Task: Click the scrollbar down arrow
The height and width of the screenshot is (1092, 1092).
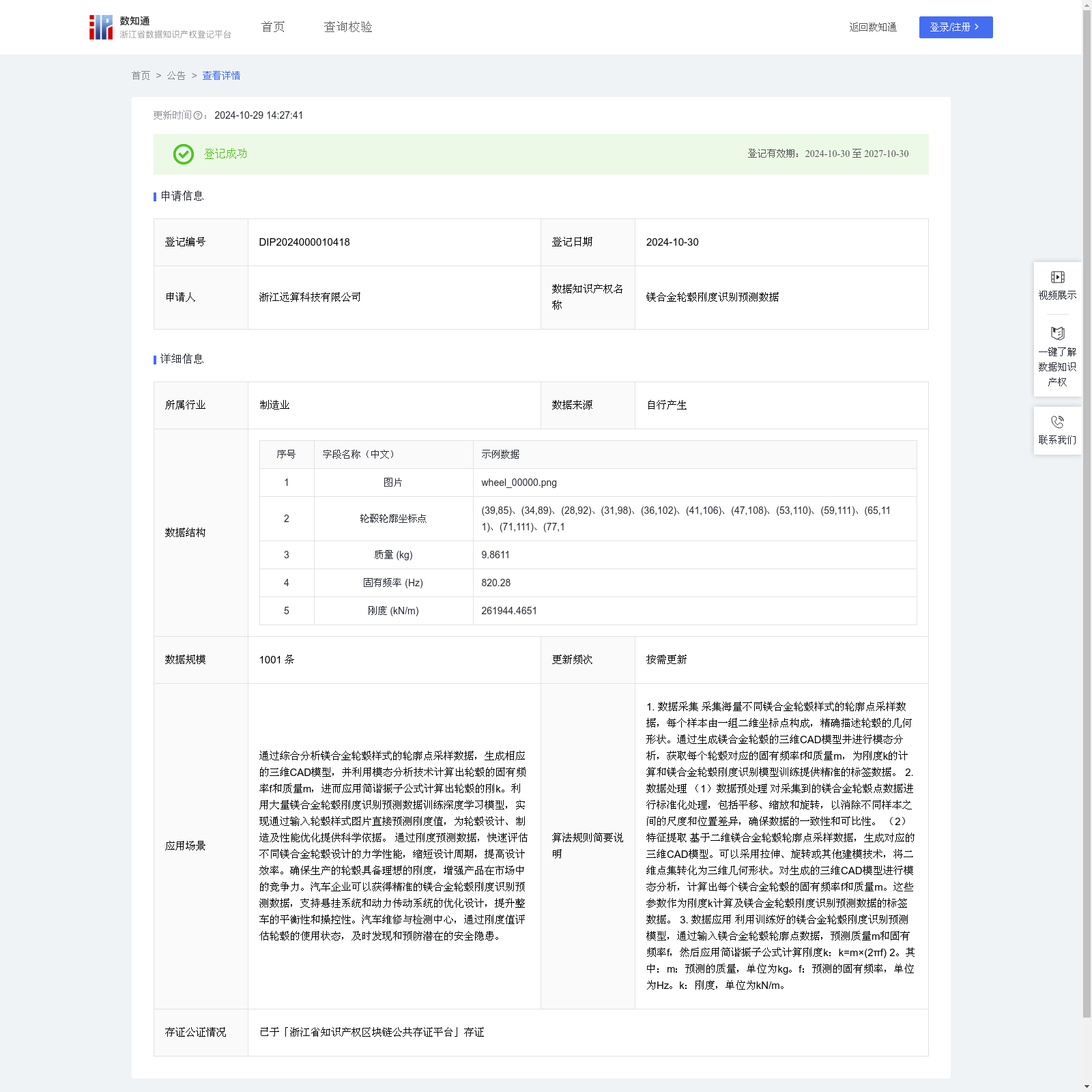Action: (x=1087, y=1087)
